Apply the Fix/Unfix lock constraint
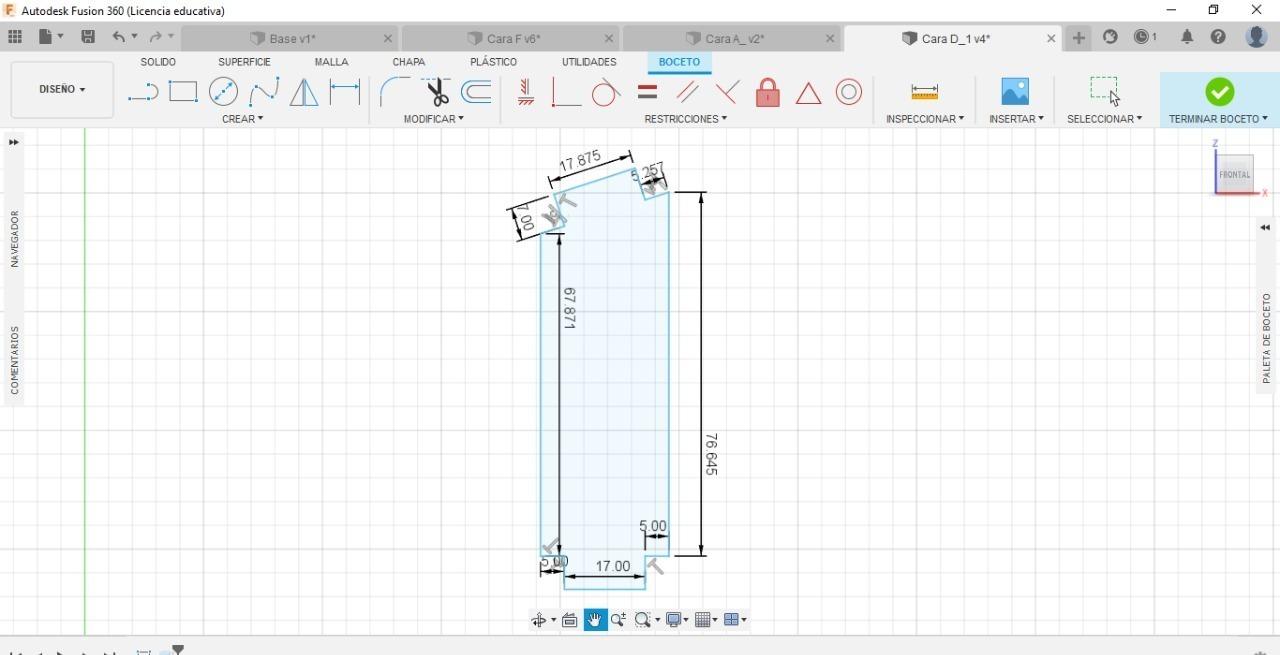The image size is (1280, 655). pos(768,92)
